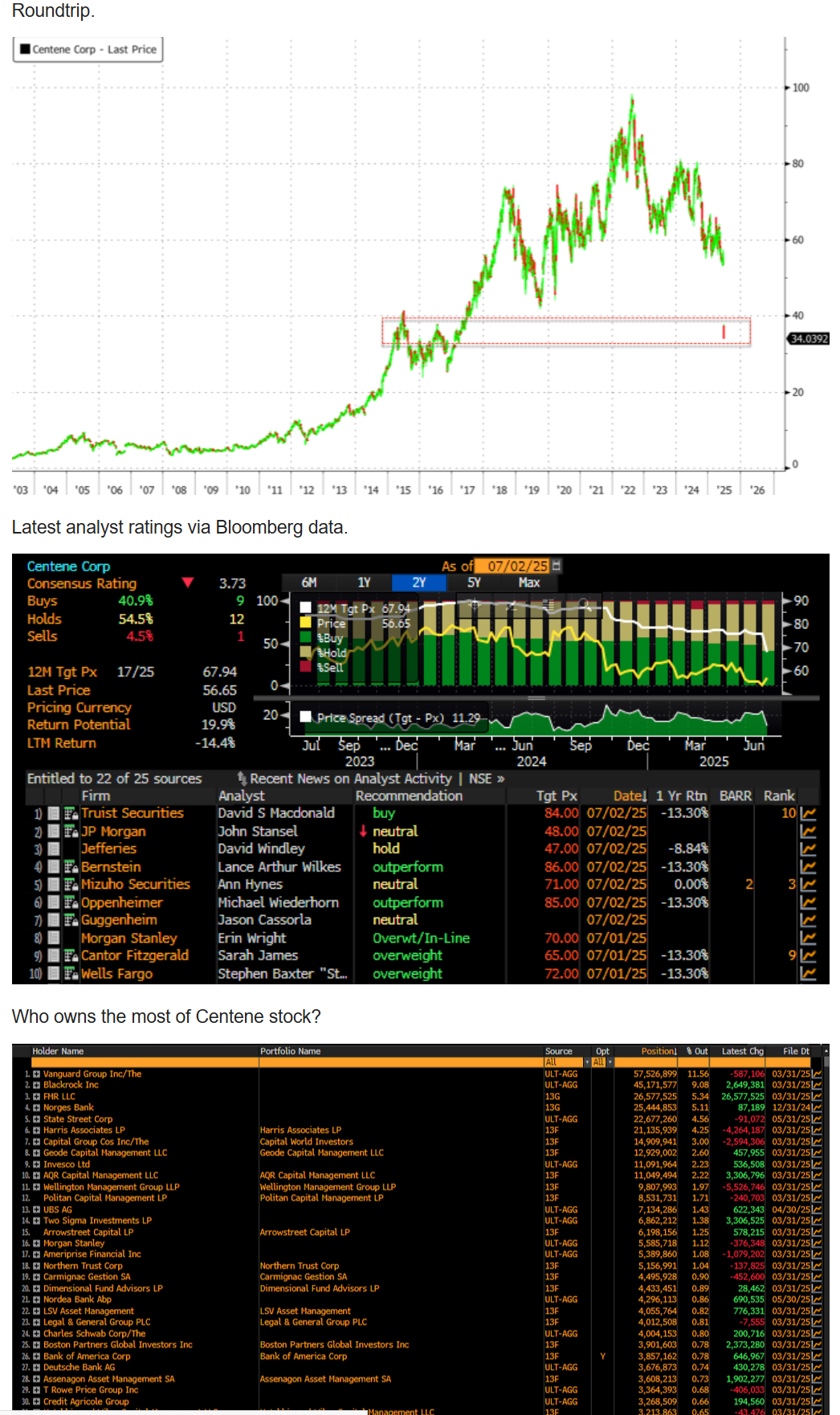Open Recent News on Analyst Activity link
Image resolution: width=840 pixels, height=1415 pixels.
tap(351, 778)
